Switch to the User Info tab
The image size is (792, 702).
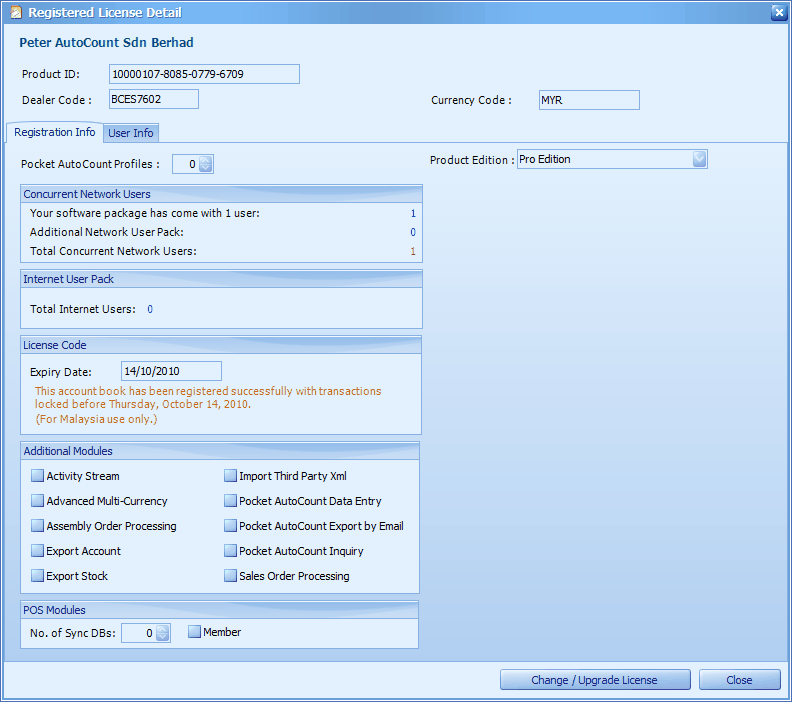point(131,133)
